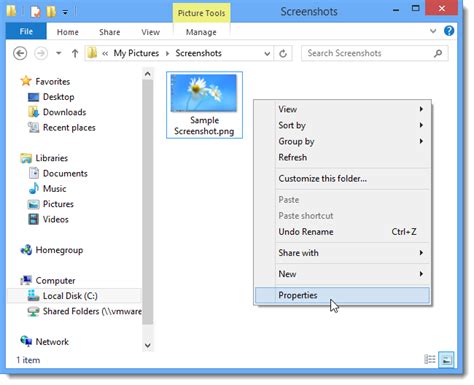474x385 pixels.
Task: Open the View submenu in the context menu
Action: coord(343,109)
